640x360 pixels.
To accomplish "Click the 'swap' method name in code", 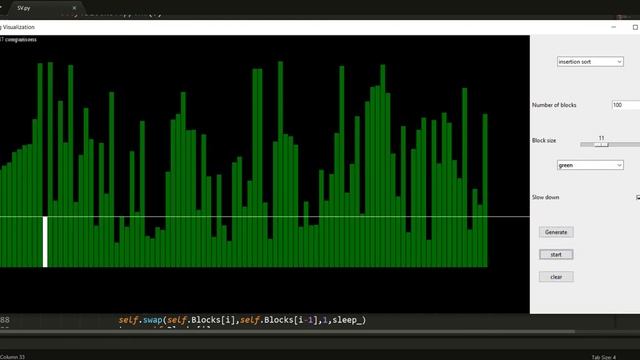I will 153,320.
